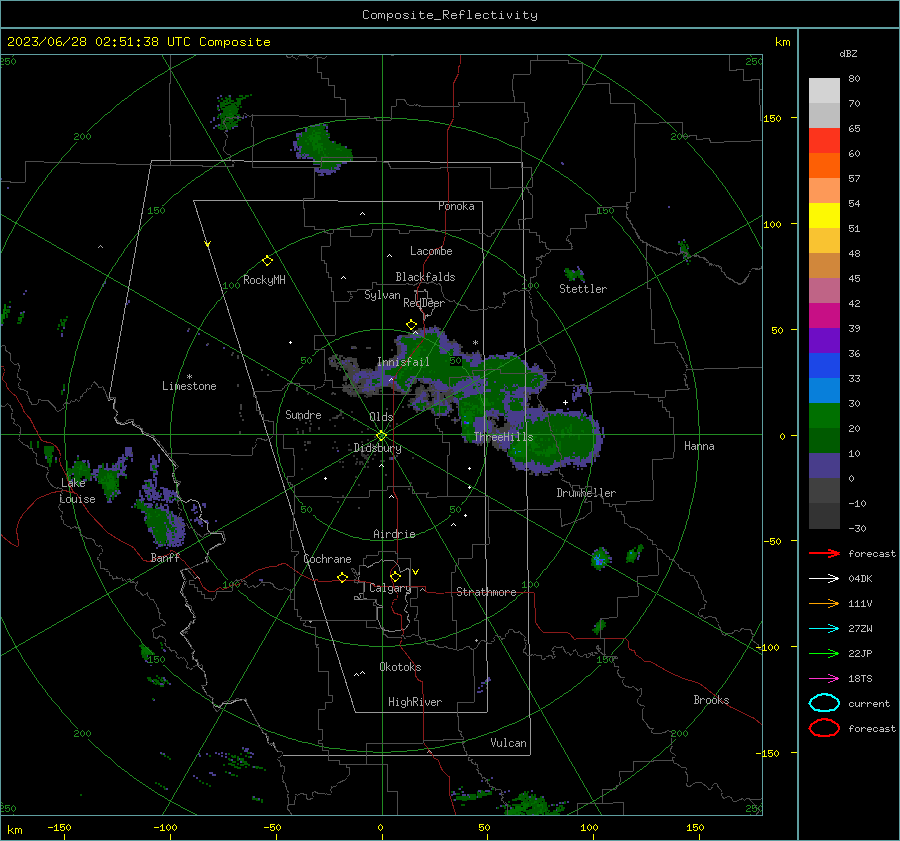Screen dimensions: 900x841
Task: Select the yellow diamond marker under Cochrane
Action: 342,577
